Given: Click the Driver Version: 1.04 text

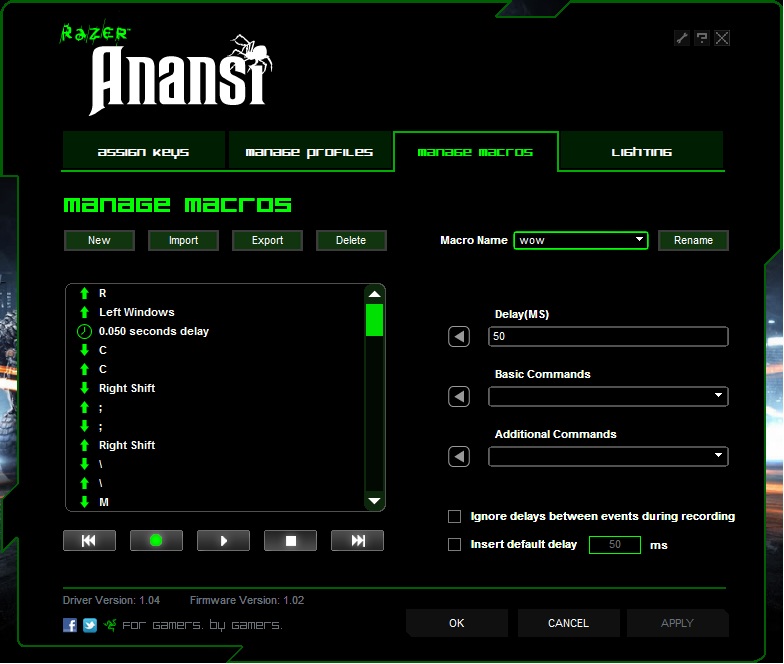Looking at the screenshot, I should [112, 600].
